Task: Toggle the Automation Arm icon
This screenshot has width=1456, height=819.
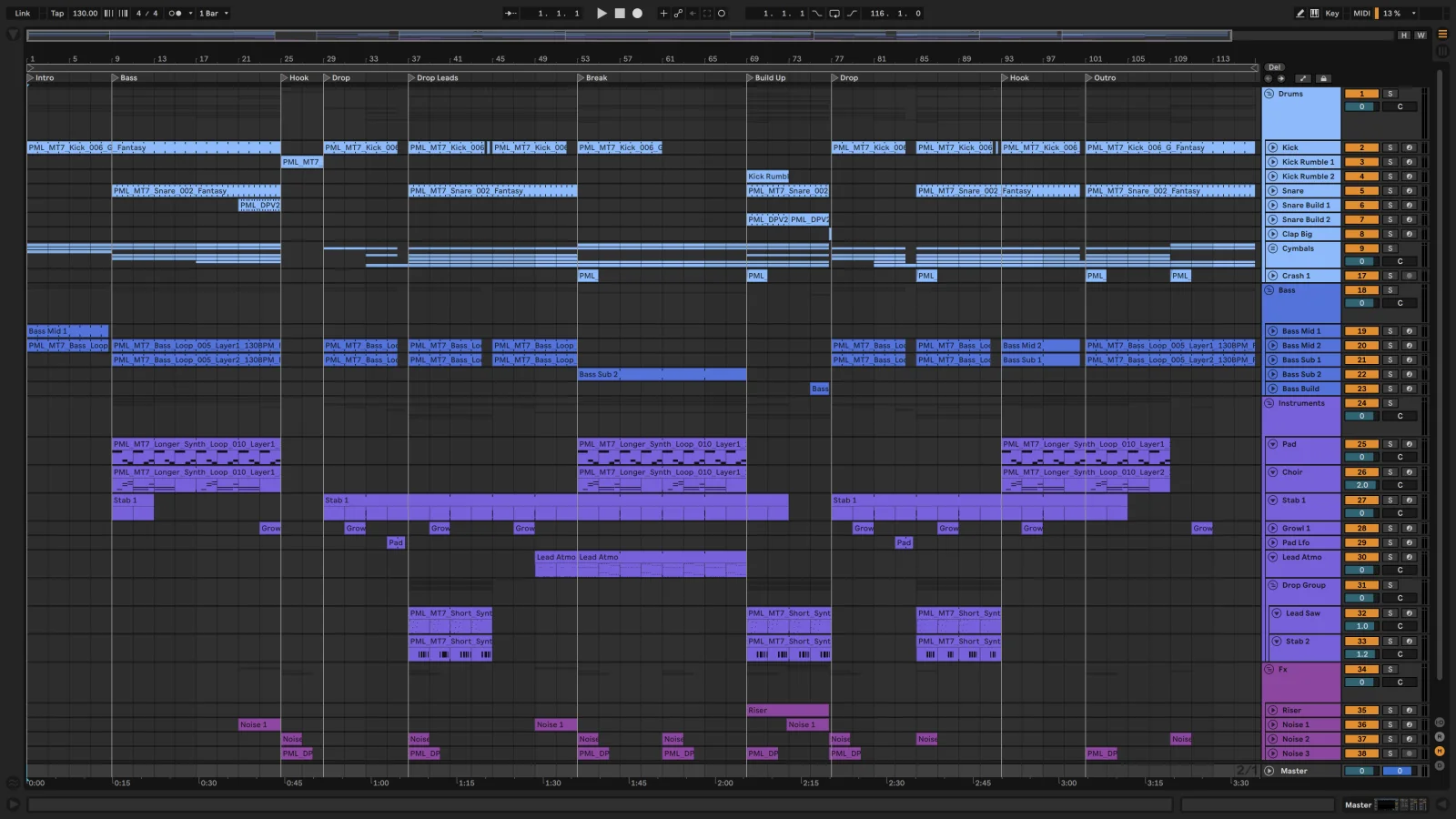Action: 678,14
